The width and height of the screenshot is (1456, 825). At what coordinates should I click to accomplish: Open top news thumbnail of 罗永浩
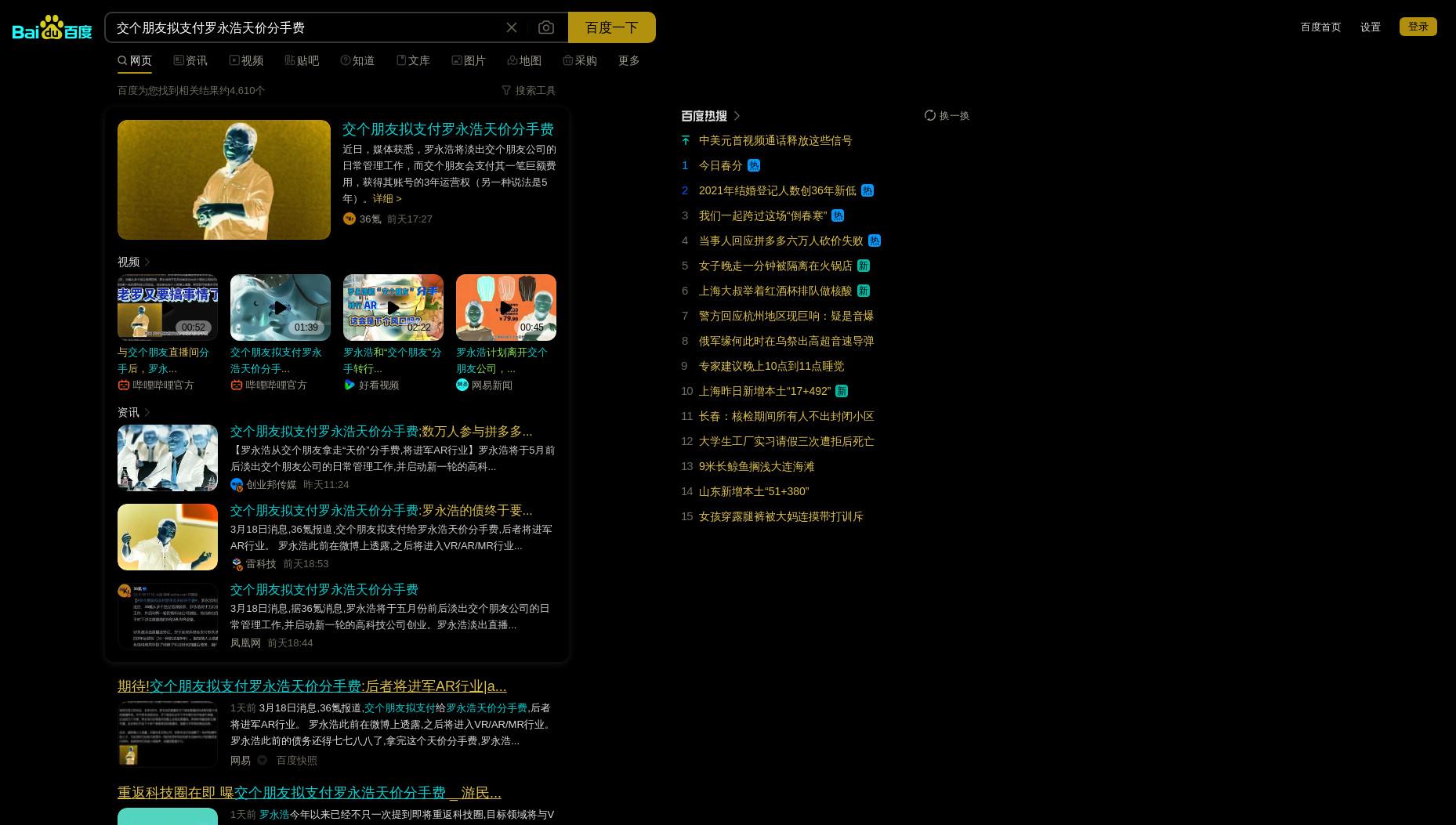tap(224, 179)
